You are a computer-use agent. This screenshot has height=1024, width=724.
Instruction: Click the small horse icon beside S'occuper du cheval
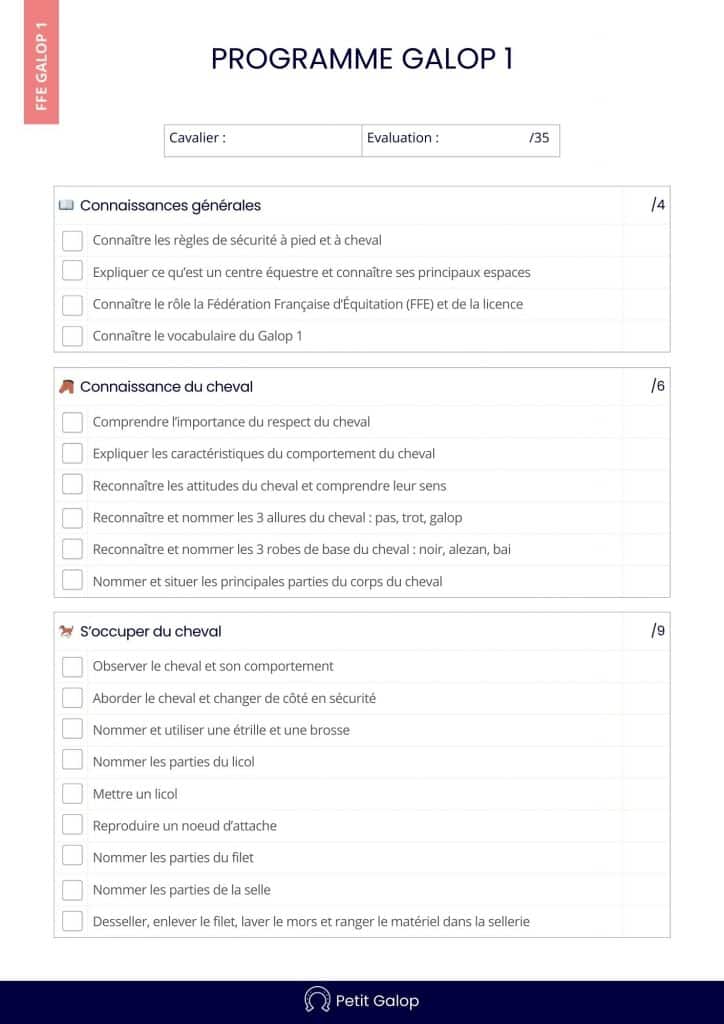[x=66, y=631]
